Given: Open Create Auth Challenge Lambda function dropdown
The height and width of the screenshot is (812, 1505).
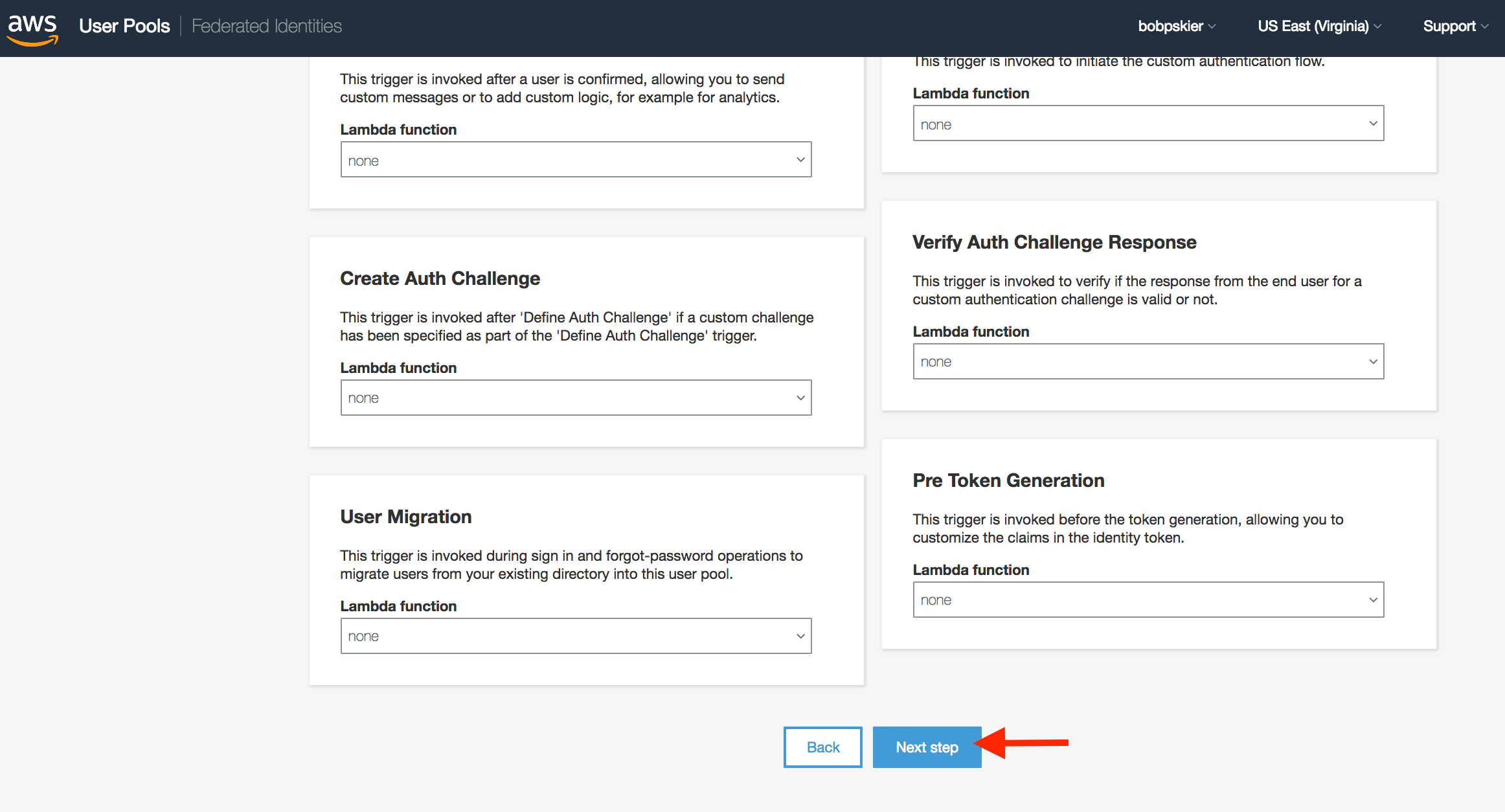Looking at the screenshot, I should (576, 398).
